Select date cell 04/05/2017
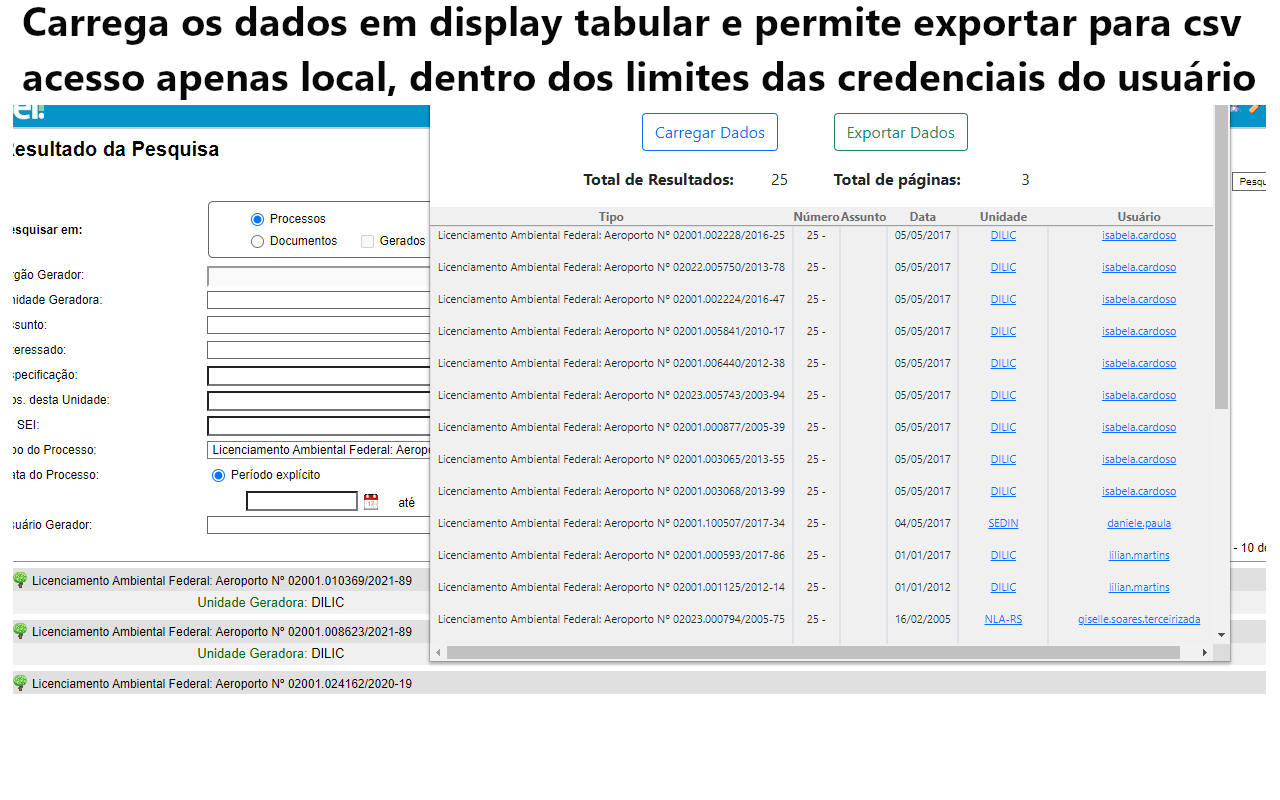The image size is (1280, 800). click(923, 523)
